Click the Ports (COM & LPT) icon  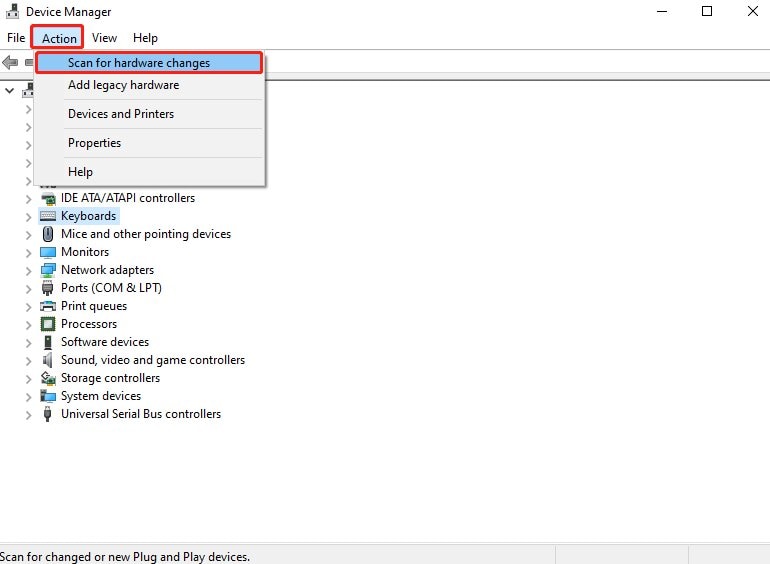click(48, 288)
